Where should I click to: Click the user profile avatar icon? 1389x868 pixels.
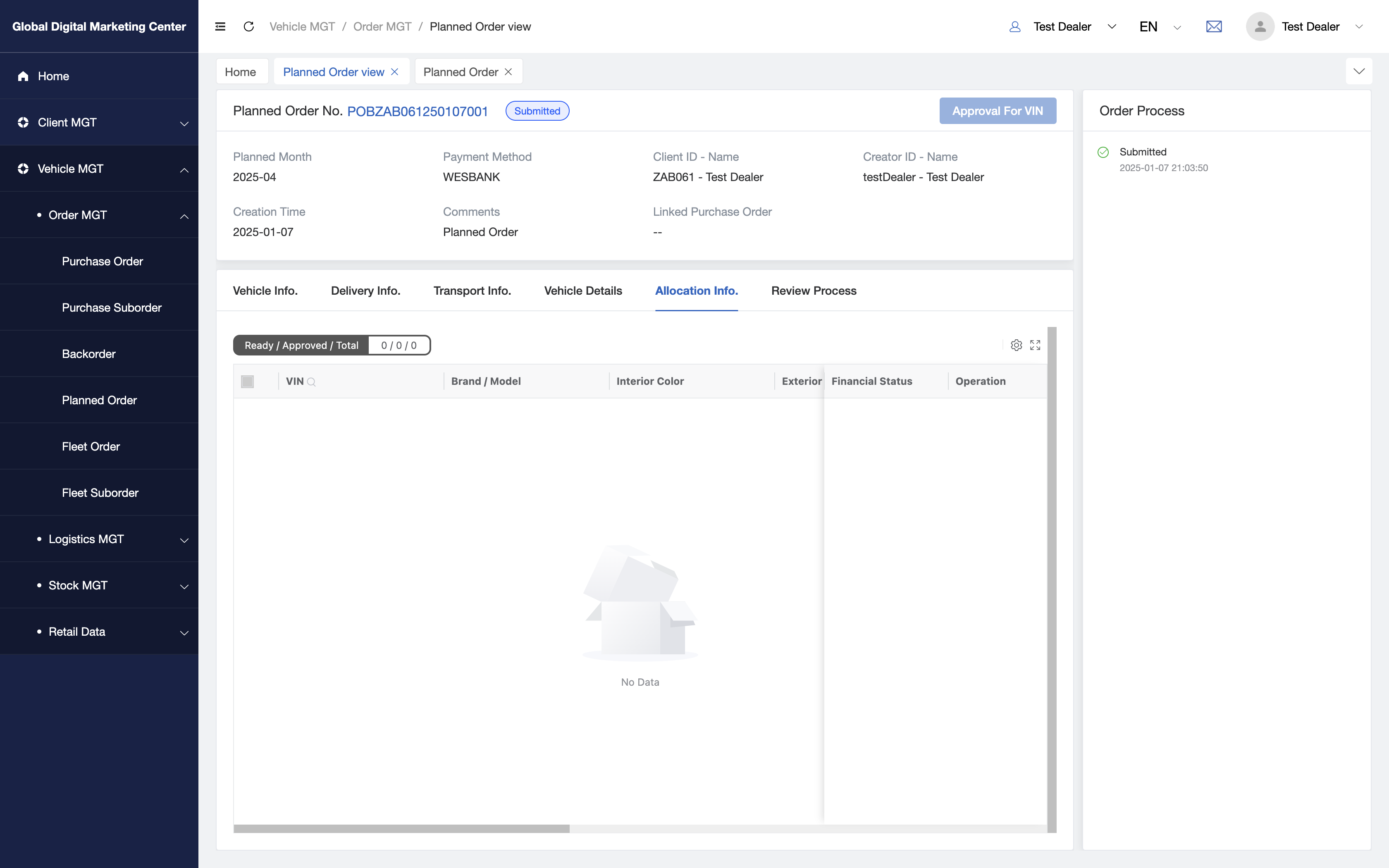click(x=1260, y=26)
